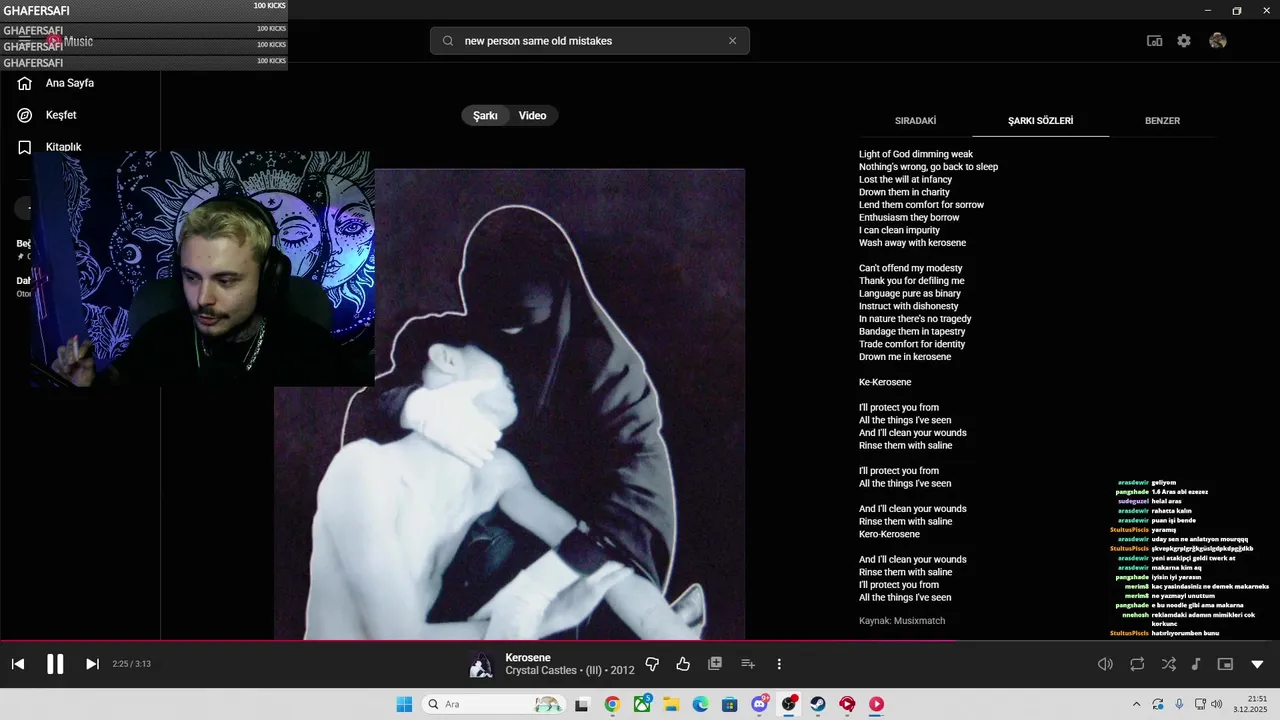Launch Google Chrome from the taskbar
Viewport: 1280px width, 720px height.
tap(612, 704)
